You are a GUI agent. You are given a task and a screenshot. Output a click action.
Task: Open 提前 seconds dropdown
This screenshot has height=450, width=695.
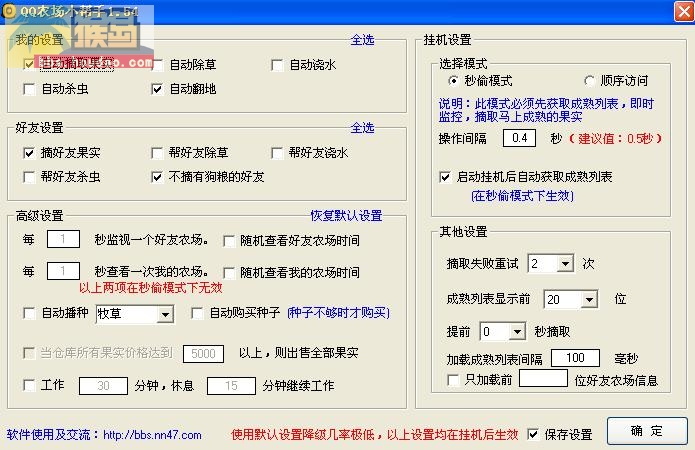click(517, 332)
